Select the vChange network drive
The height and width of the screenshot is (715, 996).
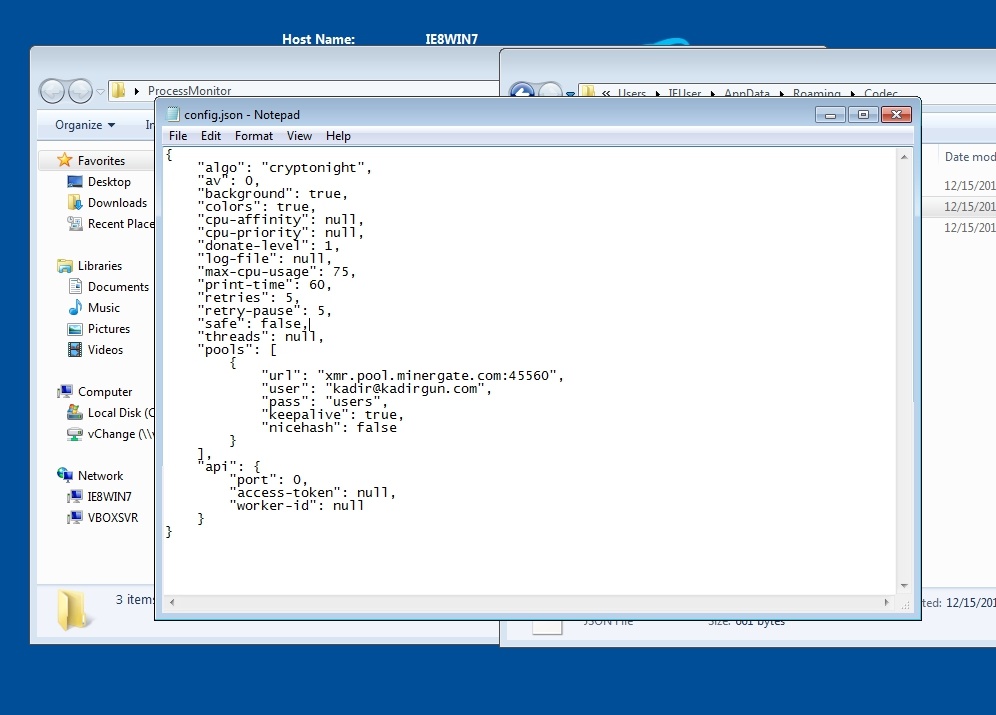[121, 434]
